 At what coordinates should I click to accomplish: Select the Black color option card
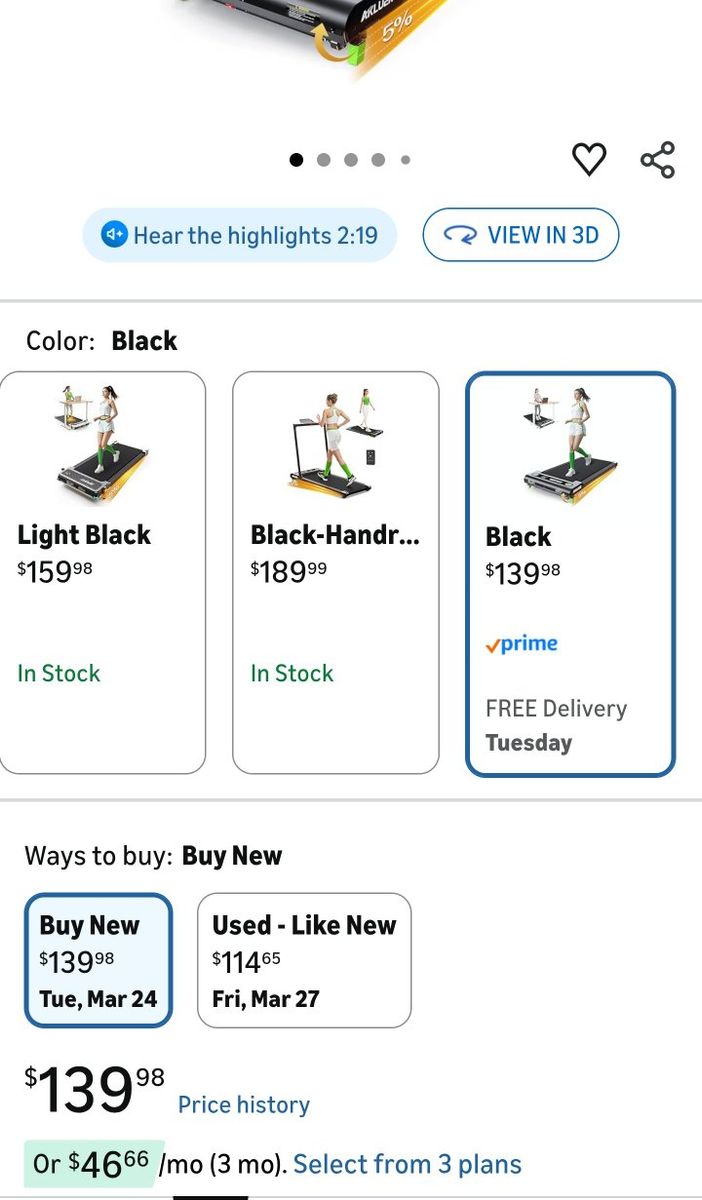click(x=570, y=574)
